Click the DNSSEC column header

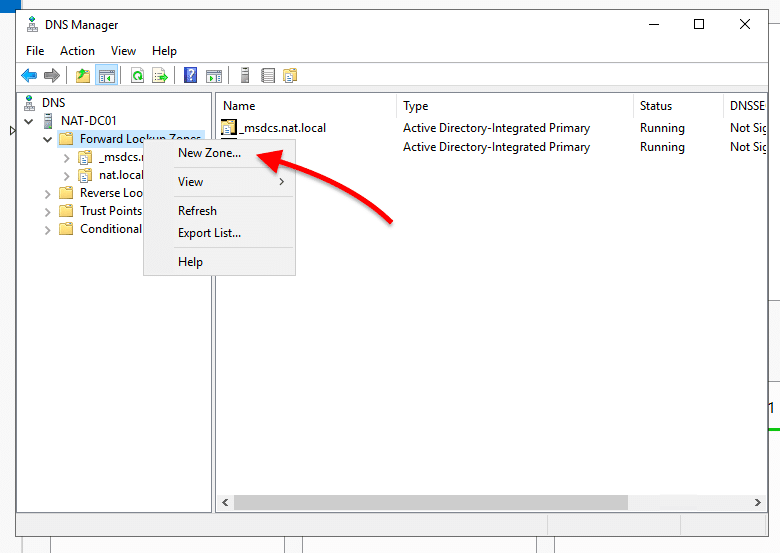pos(745,106)
